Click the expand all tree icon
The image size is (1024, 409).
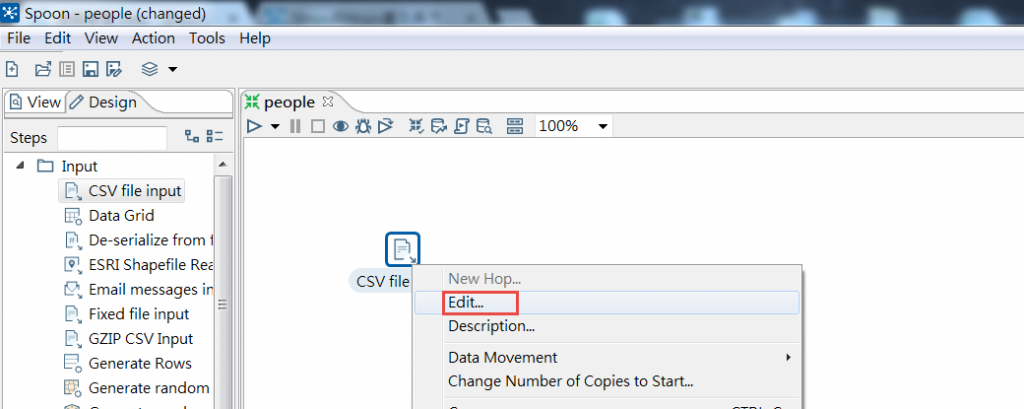[191, 137]
